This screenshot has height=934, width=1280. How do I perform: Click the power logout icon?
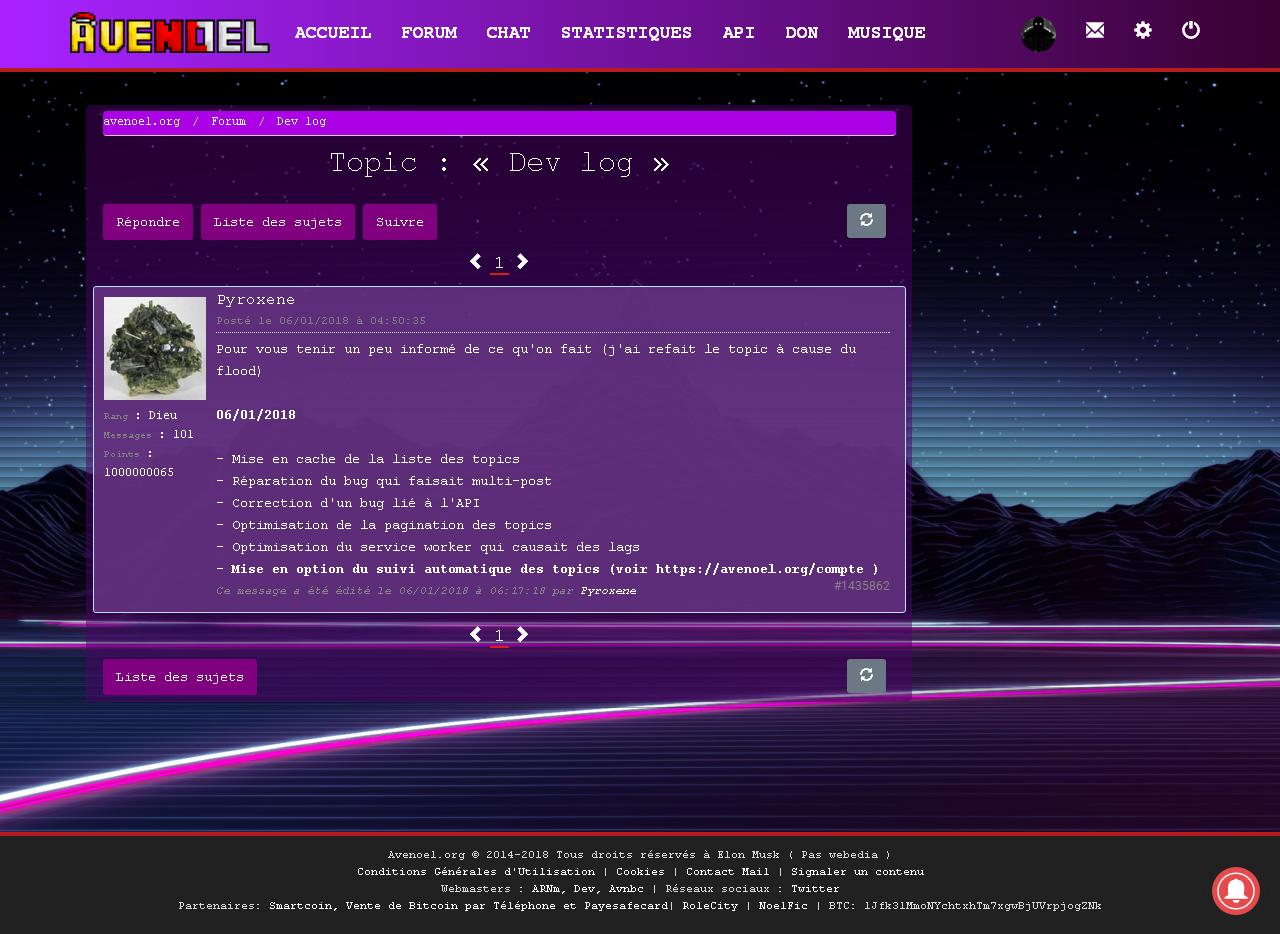1191,30
